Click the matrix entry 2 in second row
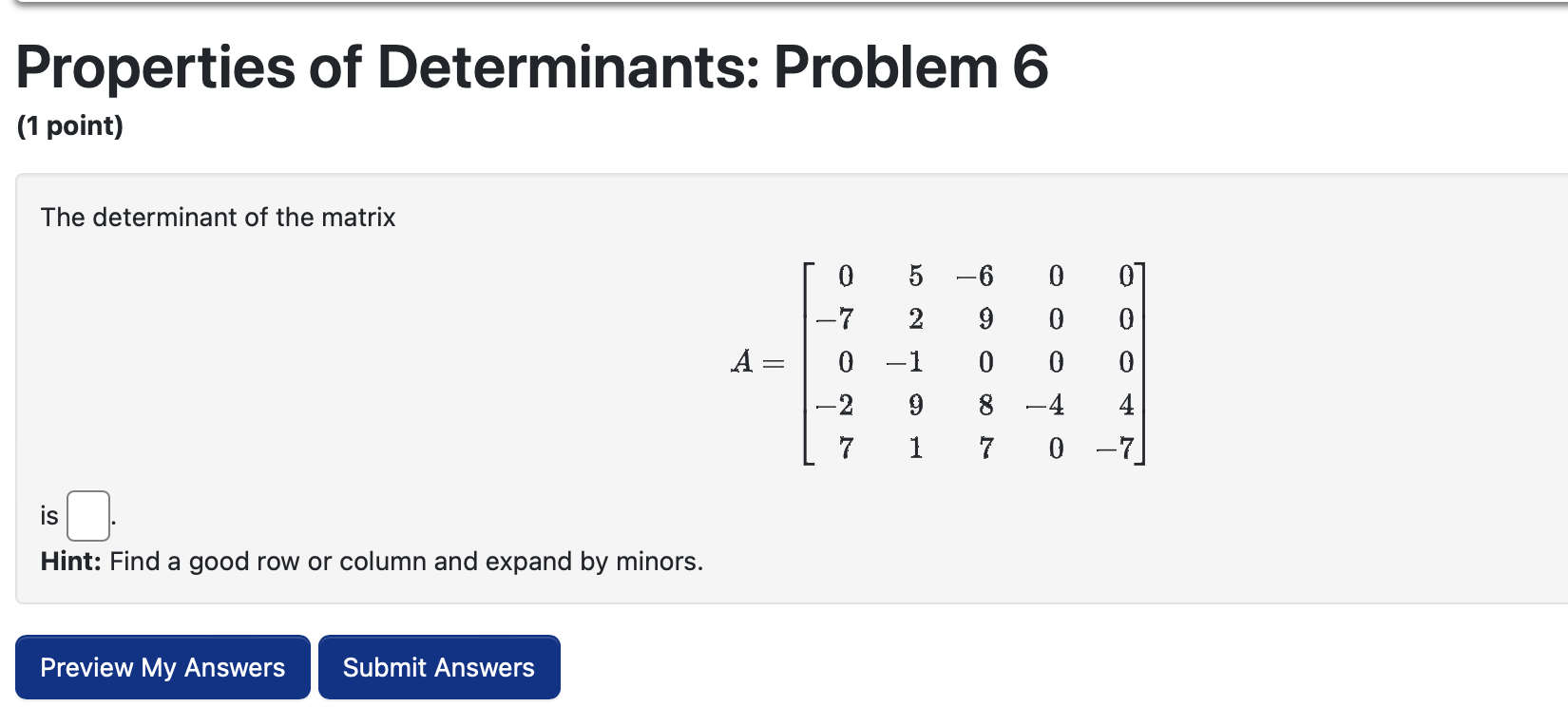 point(915,318)
